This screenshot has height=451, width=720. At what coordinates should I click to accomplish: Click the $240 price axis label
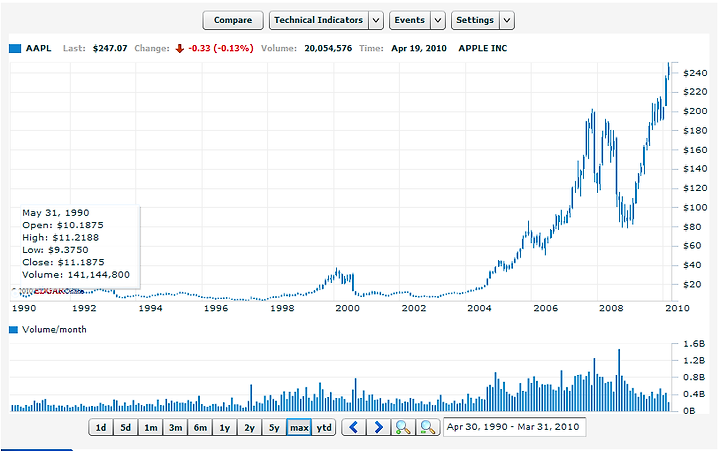695,73
